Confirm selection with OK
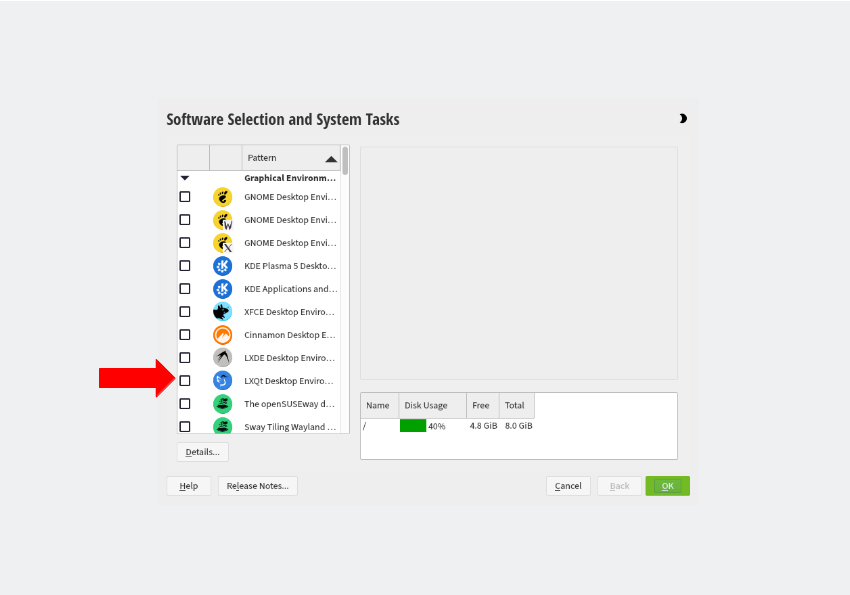 667,486
